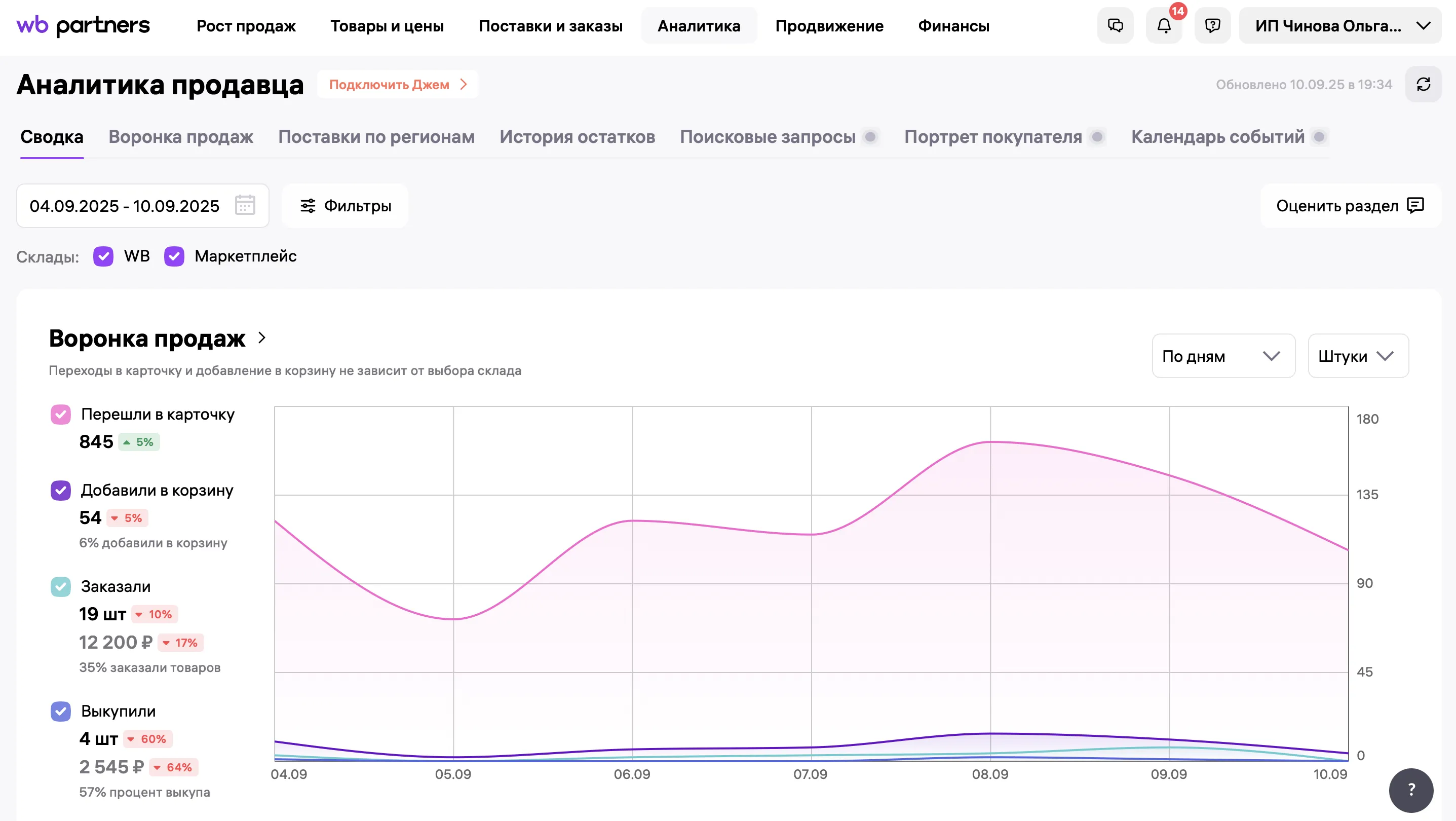The height and width of the screenshot is (821, 1456).
Task: Uncheck the Маркетплейс warehouse checkbox
Action: click(x=174, y=256)
